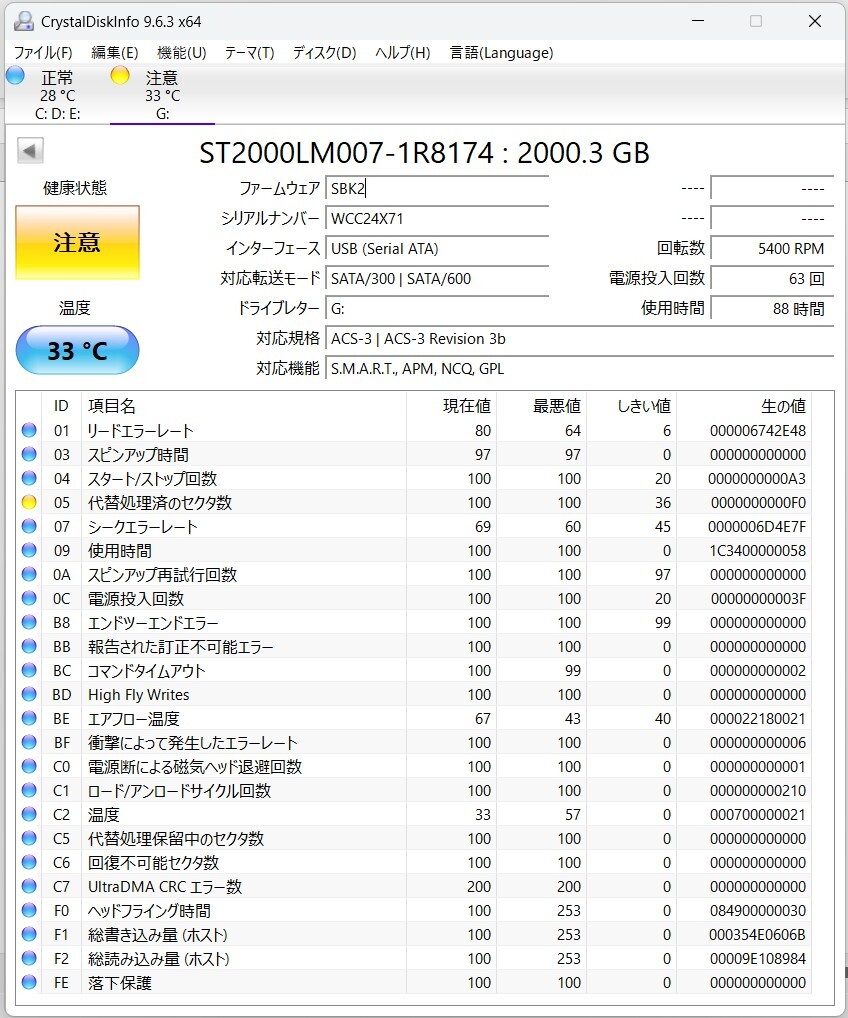Viewport: 848px width, 1018px height.
Task: Click the yellow caution icon for ID 05
Action: 29,503
